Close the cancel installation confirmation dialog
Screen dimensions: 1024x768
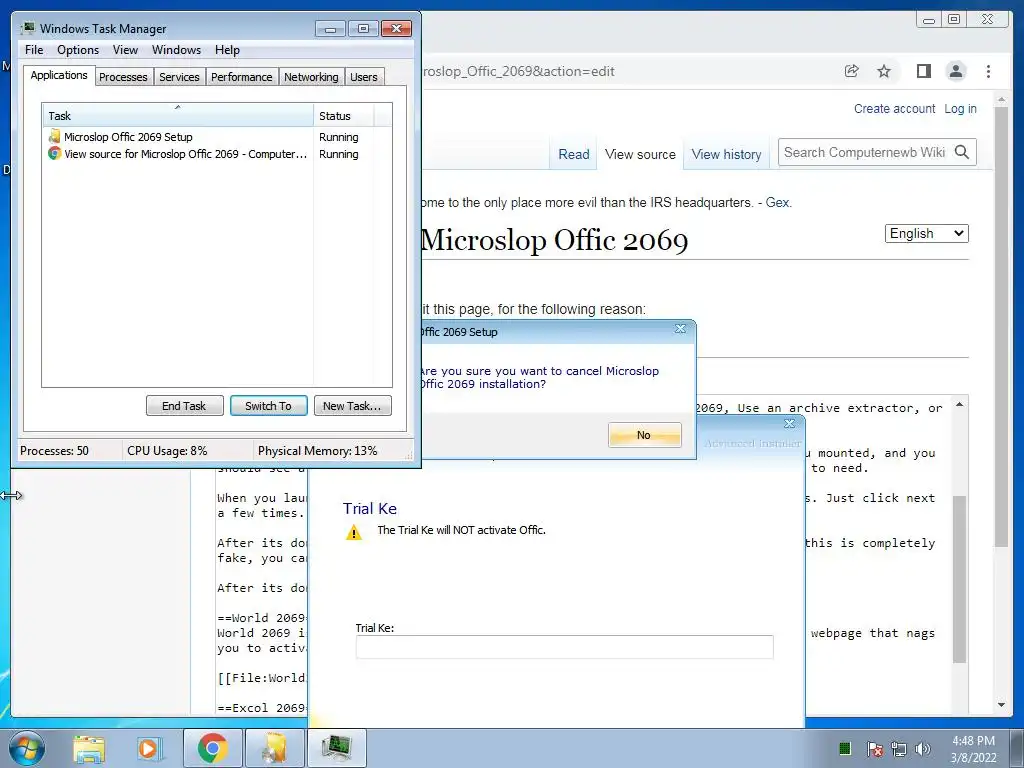[x=680, y=328]
